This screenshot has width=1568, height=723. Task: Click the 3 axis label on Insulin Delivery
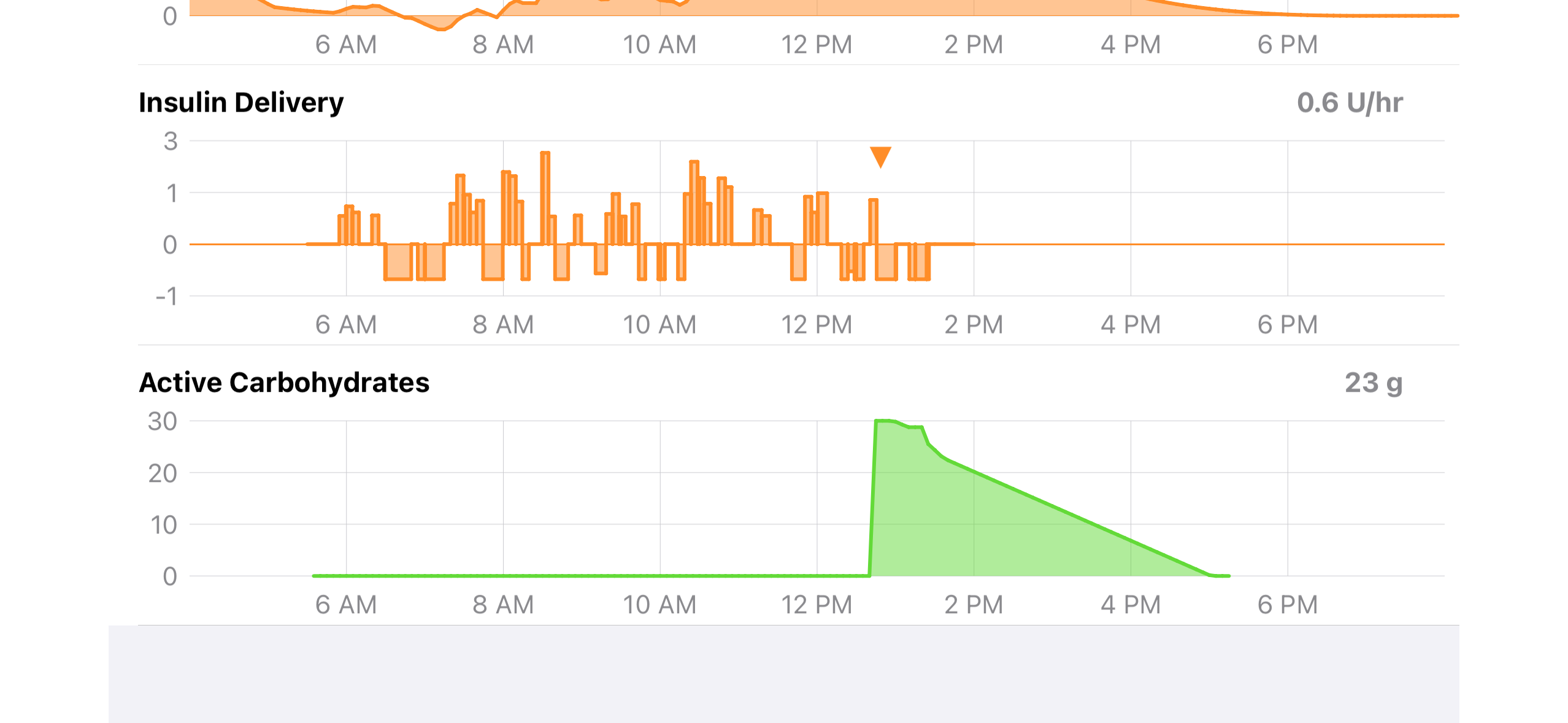(171, 142)
